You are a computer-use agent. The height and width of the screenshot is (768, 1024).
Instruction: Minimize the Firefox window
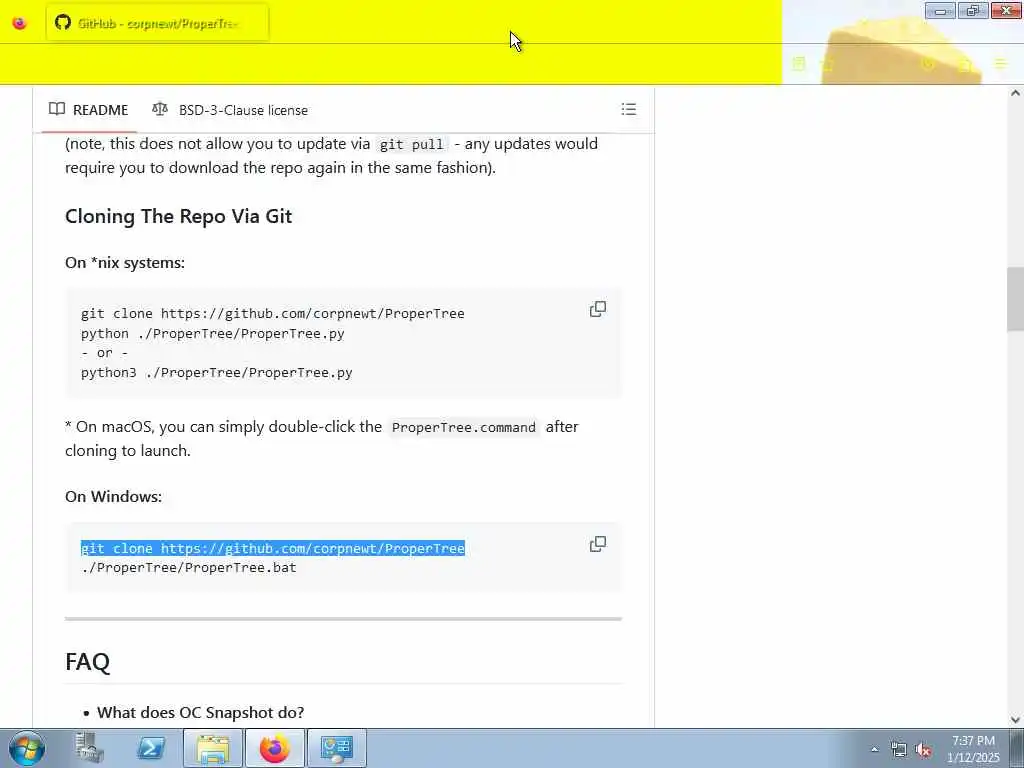[940, 10]
